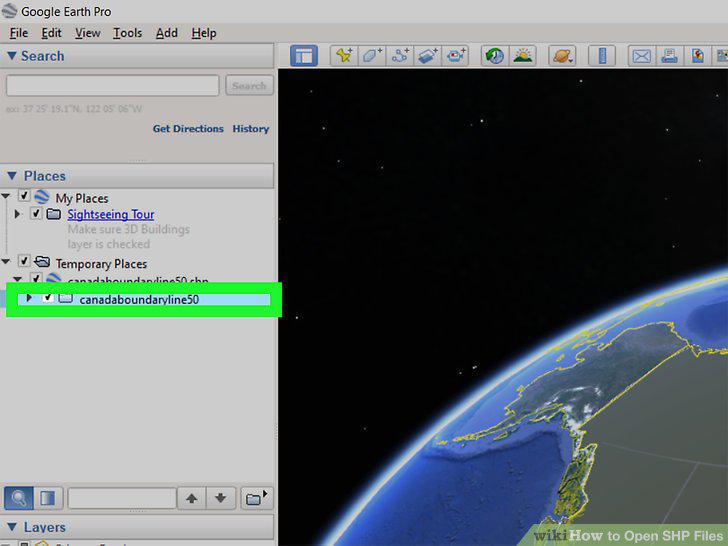Open the Help menu
This screenshot has width=728, height=546.
(204, 33)
